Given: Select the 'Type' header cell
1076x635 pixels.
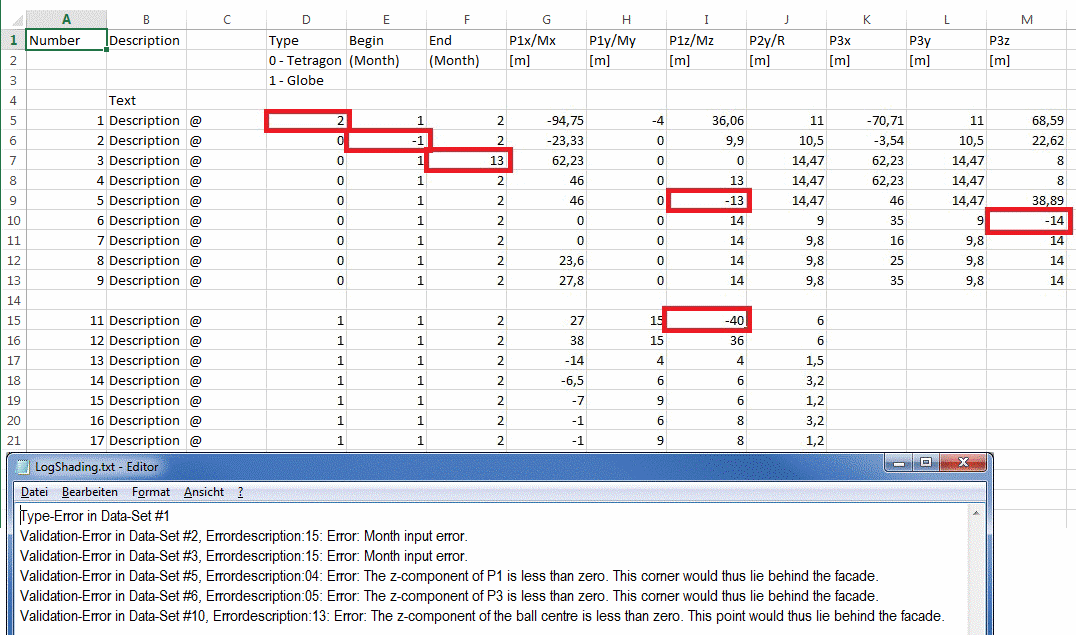Looking at the screenshot, I should click(306, 41).
